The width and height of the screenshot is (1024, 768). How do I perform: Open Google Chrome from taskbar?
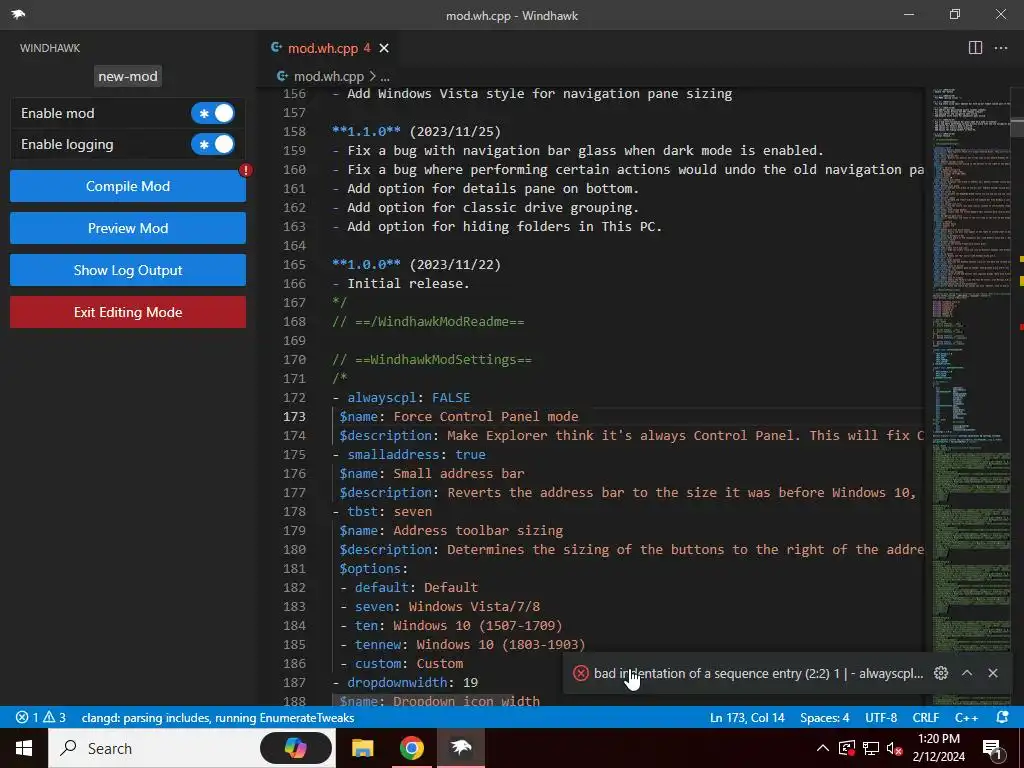click(x=411, y=748)
